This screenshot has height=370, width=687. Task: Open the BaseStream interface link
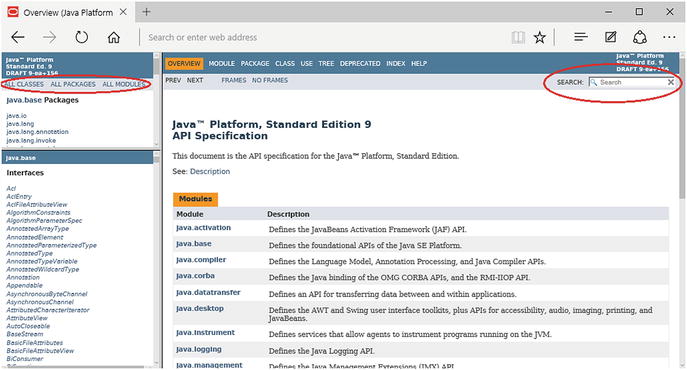point(25,334)
